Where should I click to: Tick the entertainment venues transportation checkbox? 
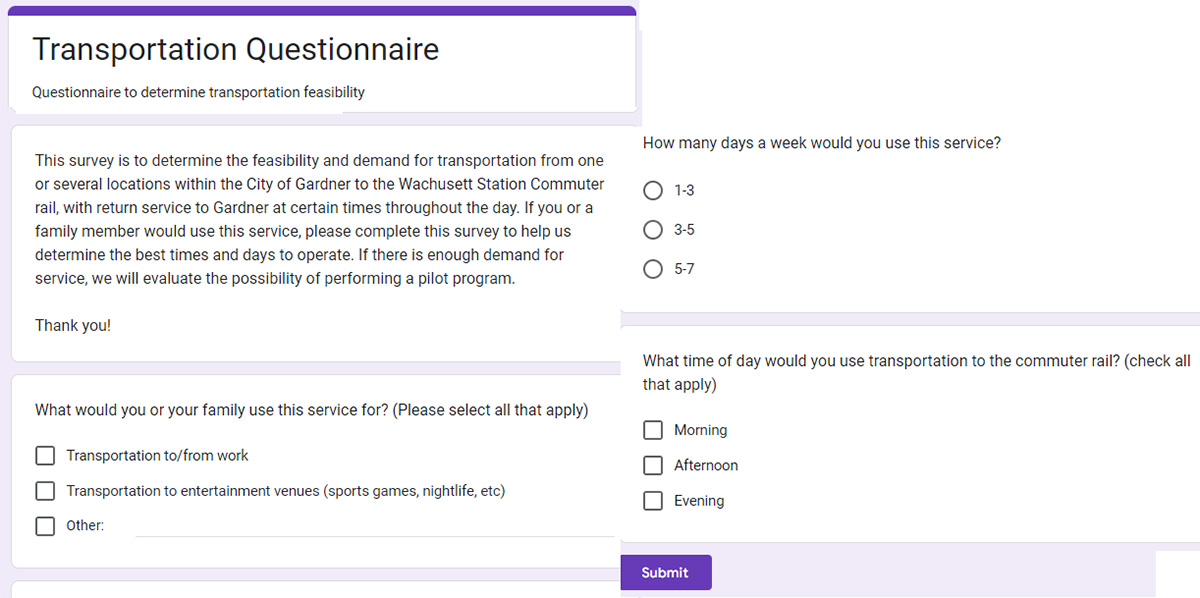tap(45, 491)
